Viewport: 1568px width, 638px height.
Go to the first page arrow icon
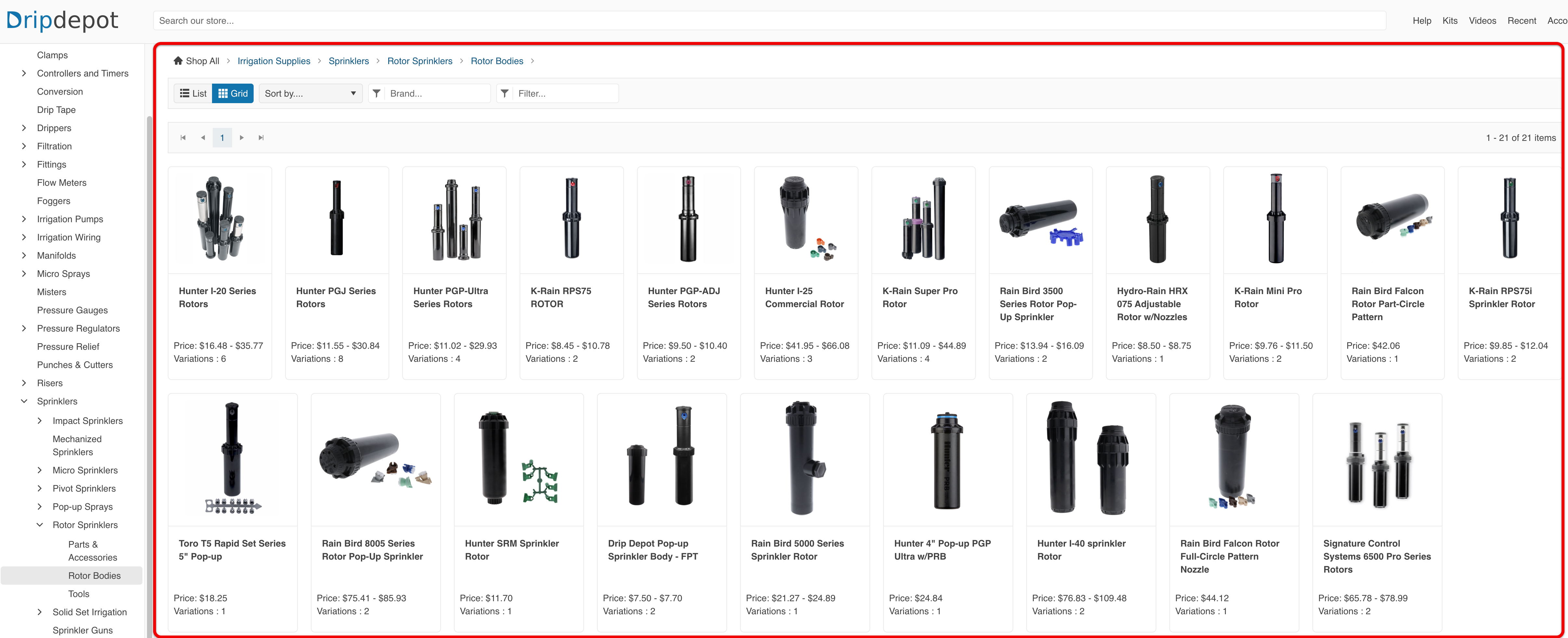pos(183,138)
